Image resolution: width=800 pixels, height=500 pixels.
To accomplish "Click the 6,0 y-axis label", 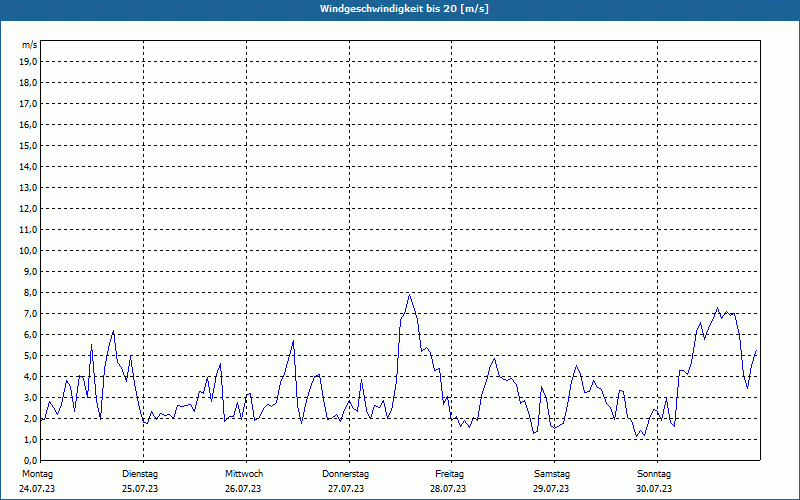I will pyautogui.click(x=30, y=334).
